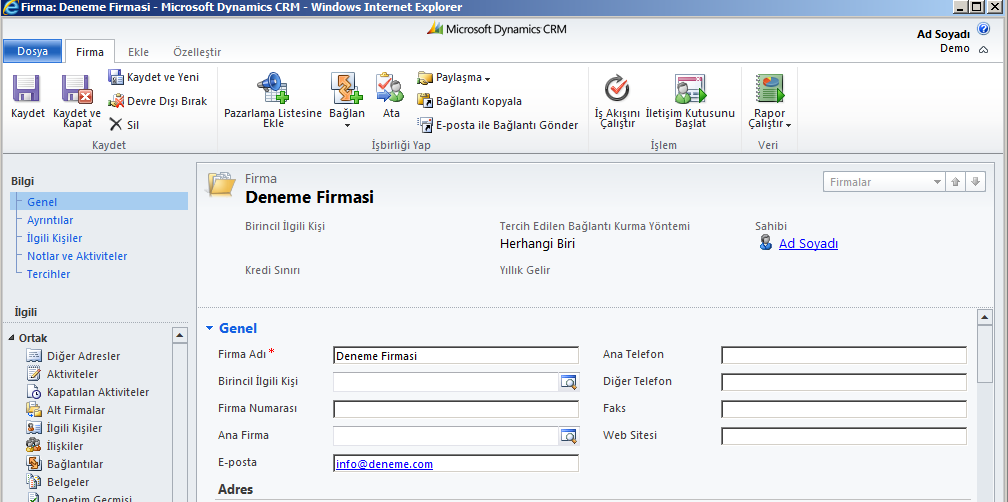Screen dimensions: 1008x502
Task: Click the Ana Telefon input field
Action: [x=843, y=355]
